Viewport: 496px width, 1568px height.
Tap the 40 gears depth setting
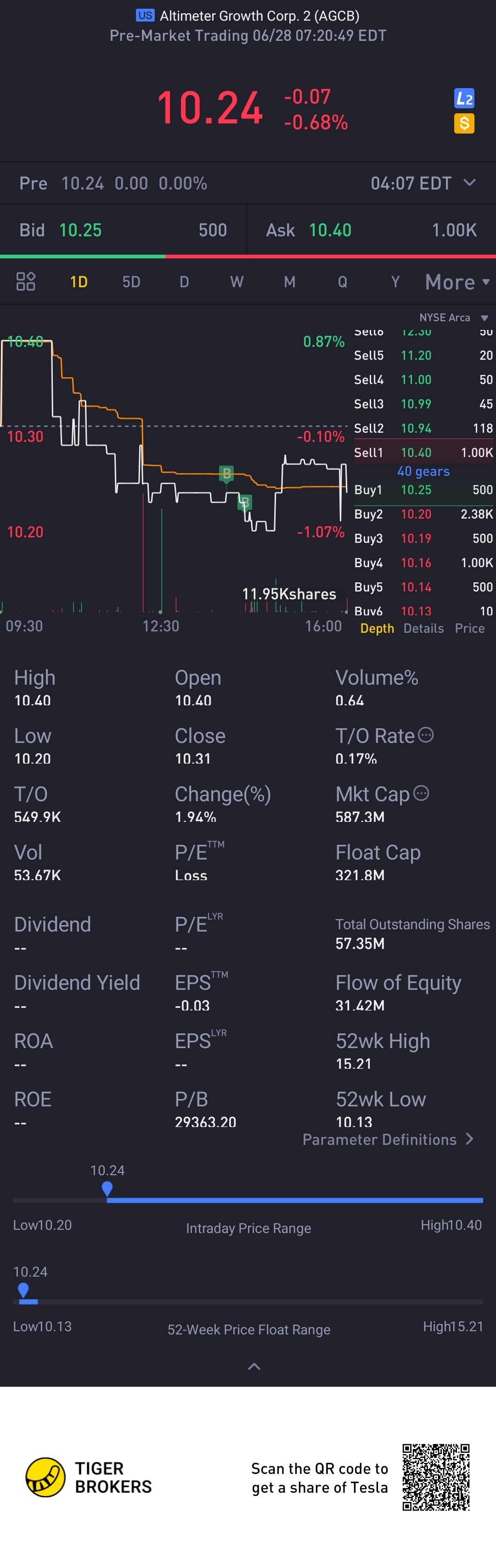tap(423, 471)
